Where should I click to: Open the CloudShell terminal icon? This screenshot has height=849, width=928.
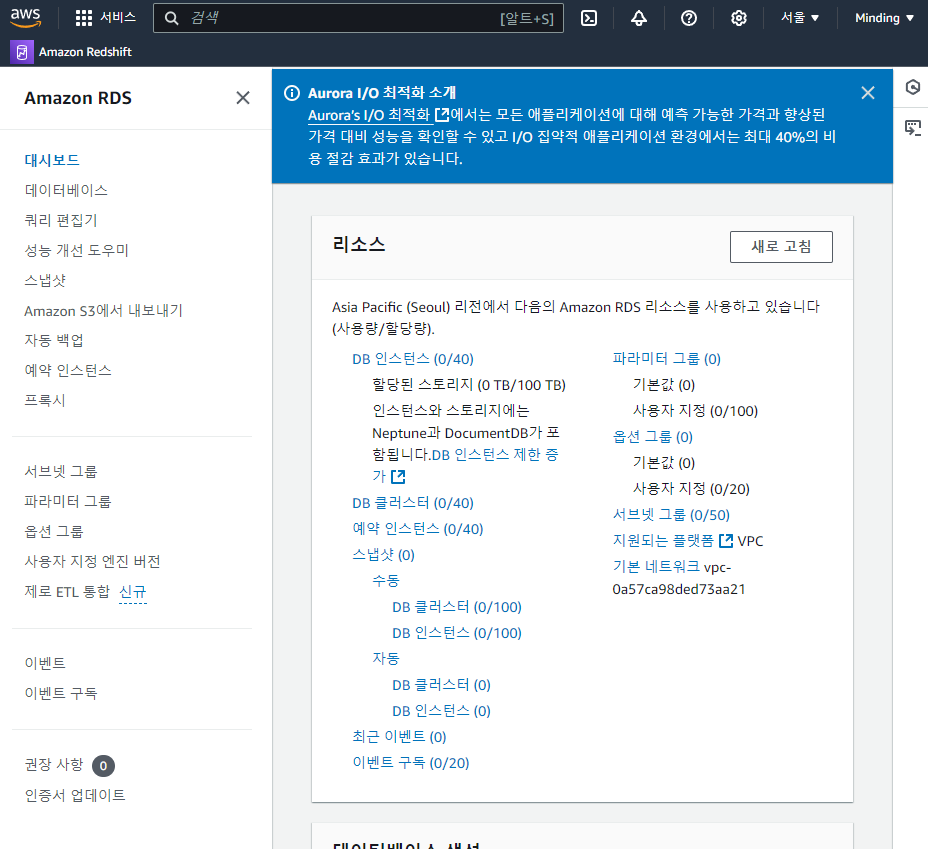click(589, 18)
